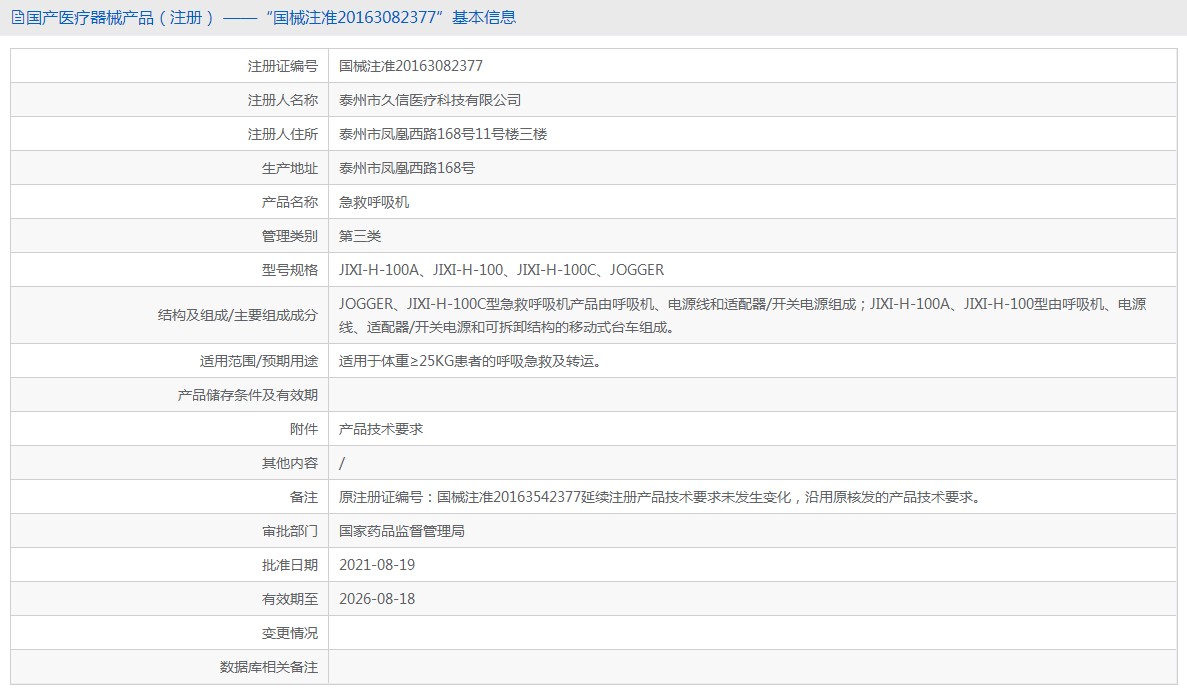The image size is (1187, 694).
Task: Click the 审批部门 label
Action: [x=289, y=531]
